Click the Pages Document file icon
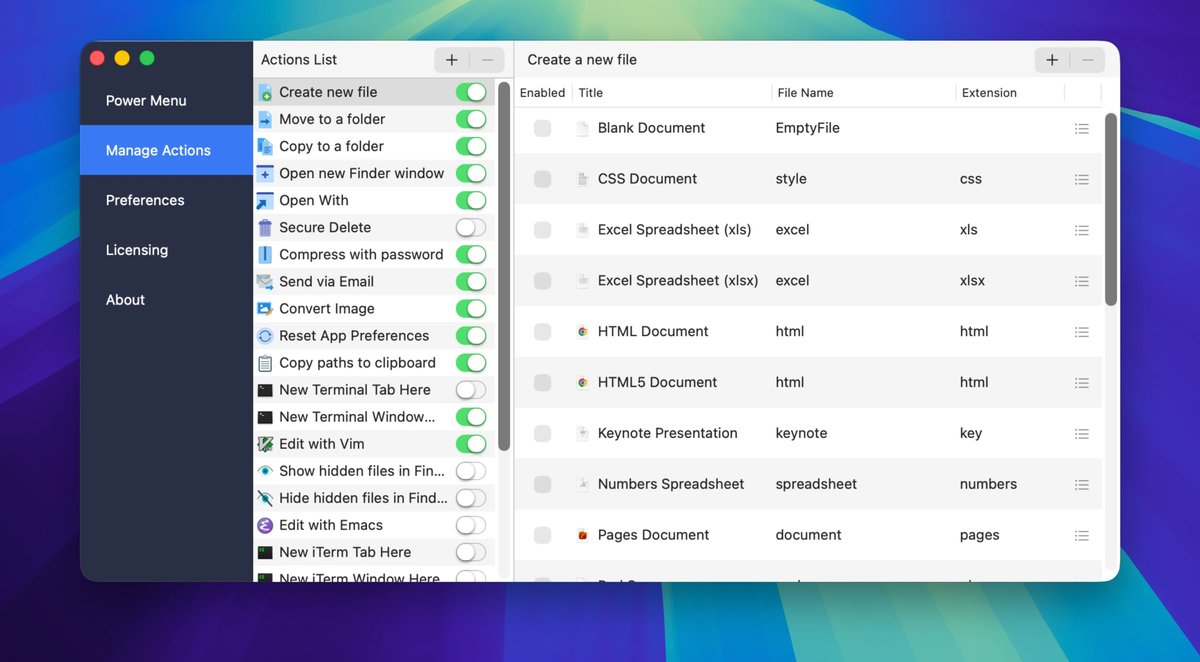This screenshot has height=662, width=1200. tap(582, 535)
